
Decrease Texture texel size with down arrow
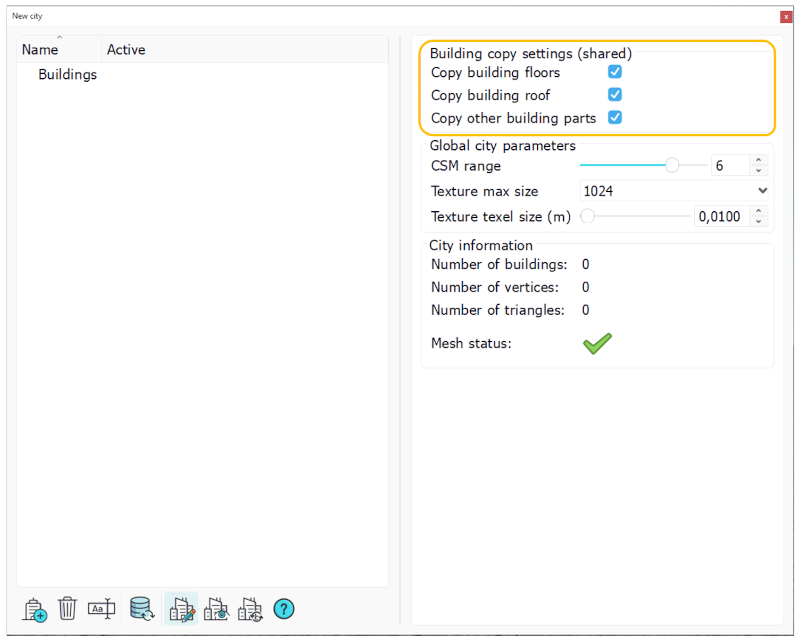point(759,221)
